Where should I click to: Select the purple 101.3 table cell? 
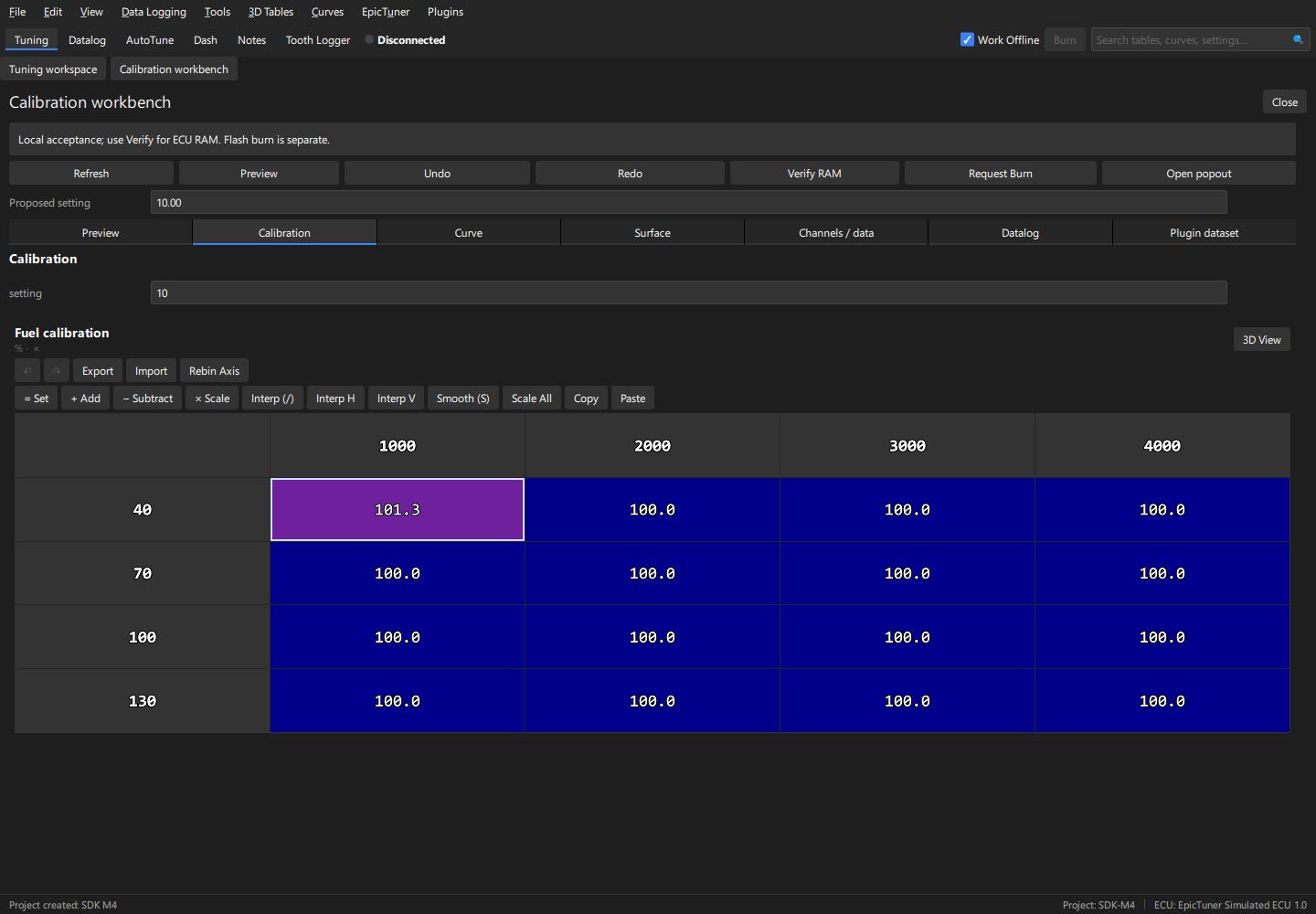tap(398, 510)
